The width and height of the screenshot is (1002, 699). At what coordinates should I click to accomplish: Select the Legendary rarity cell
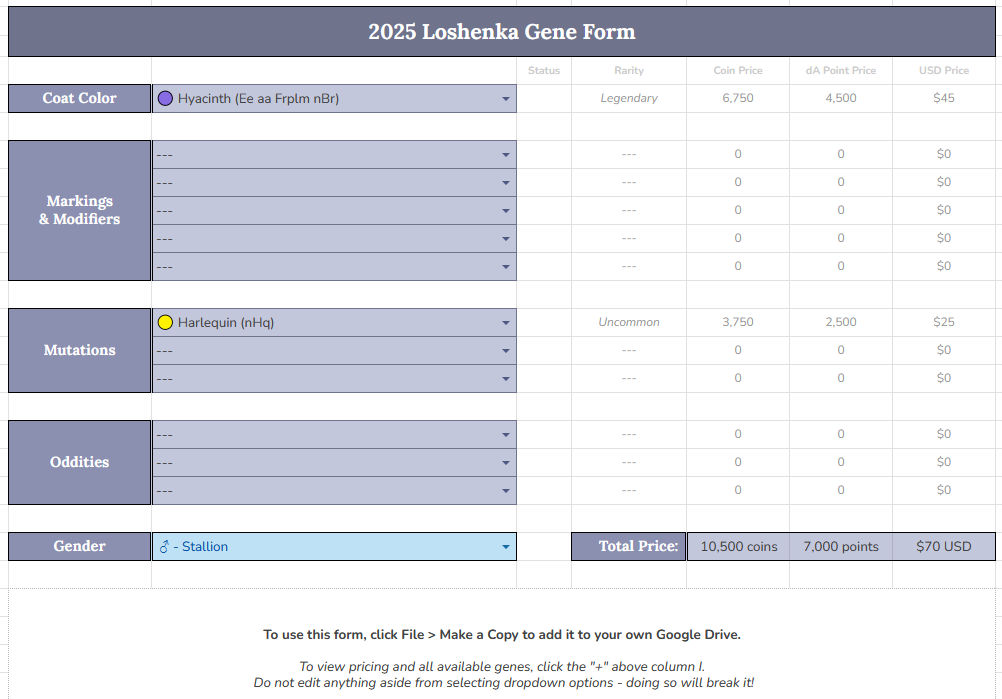[x=628, y=98]
